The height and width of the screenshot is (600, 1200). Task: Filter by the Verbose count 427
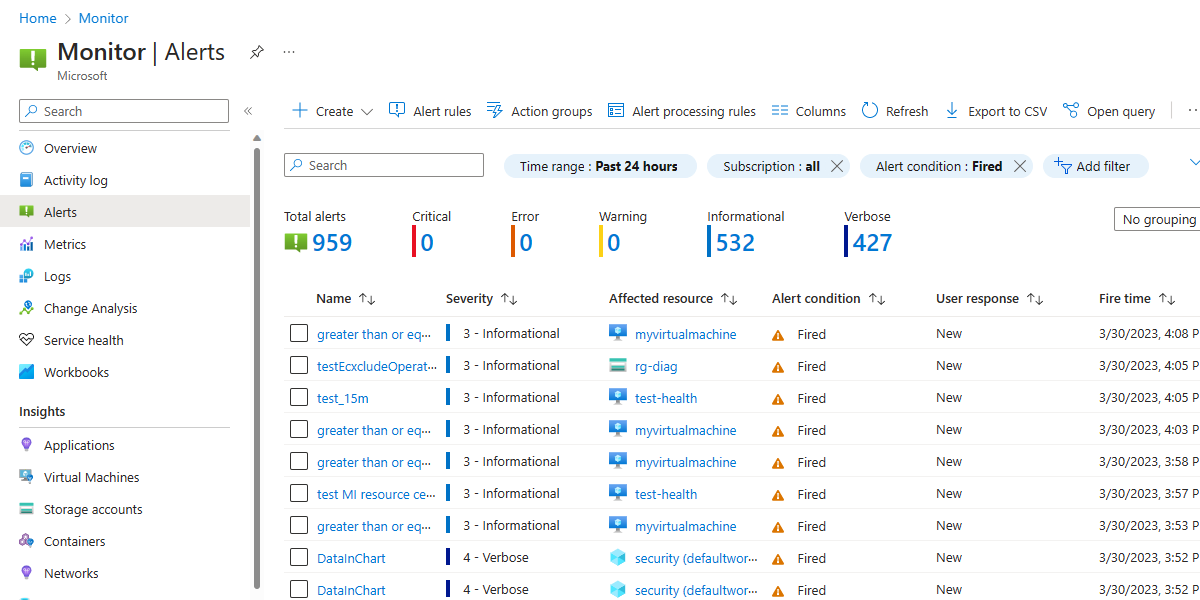point(872,242)
